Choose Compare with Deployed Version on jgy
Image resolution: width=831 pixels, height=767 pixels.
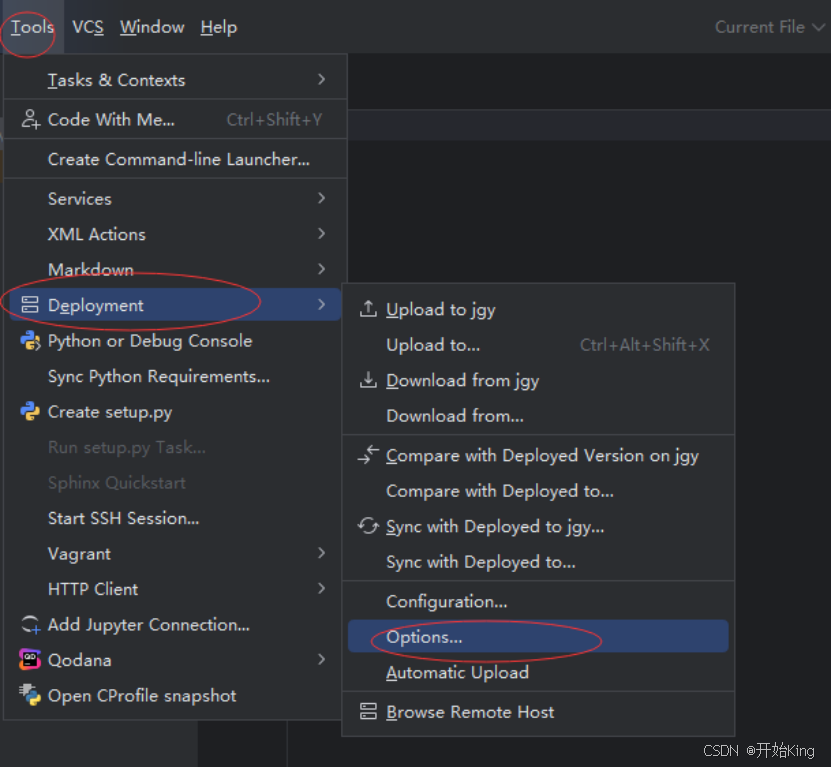[538, 455]
